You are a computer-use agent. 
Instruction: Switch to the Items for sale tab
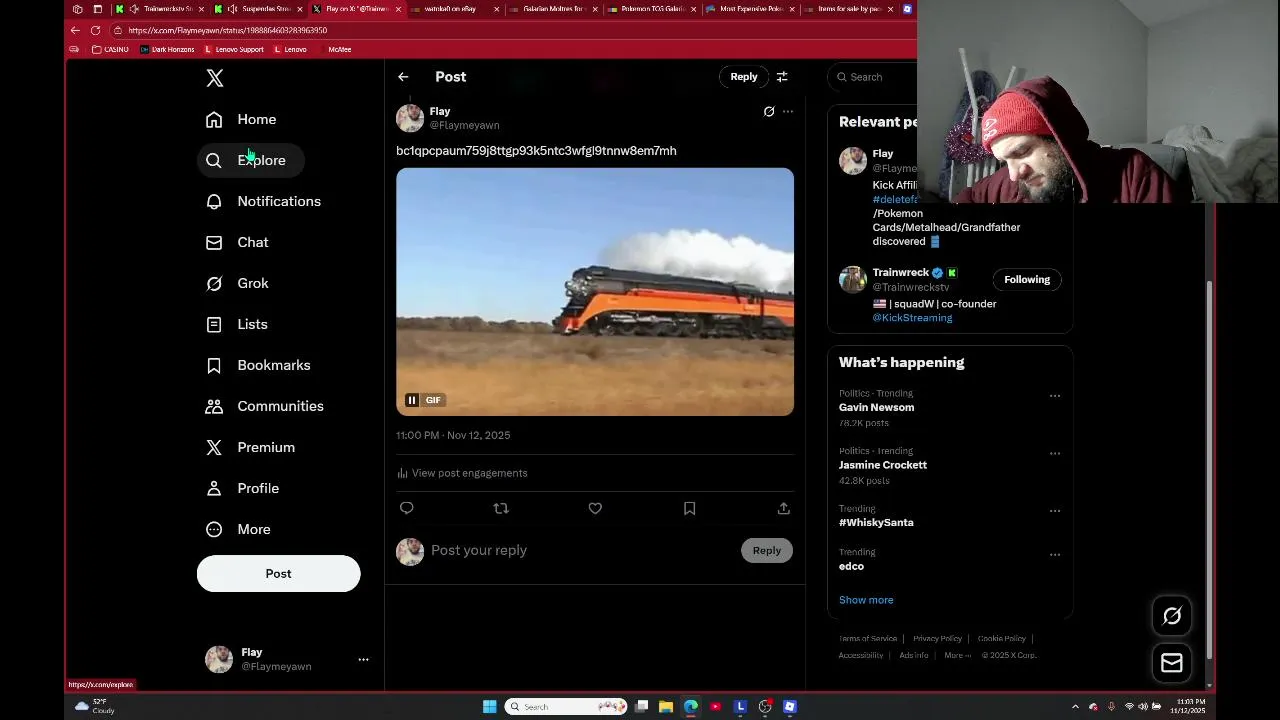[850, 9]
